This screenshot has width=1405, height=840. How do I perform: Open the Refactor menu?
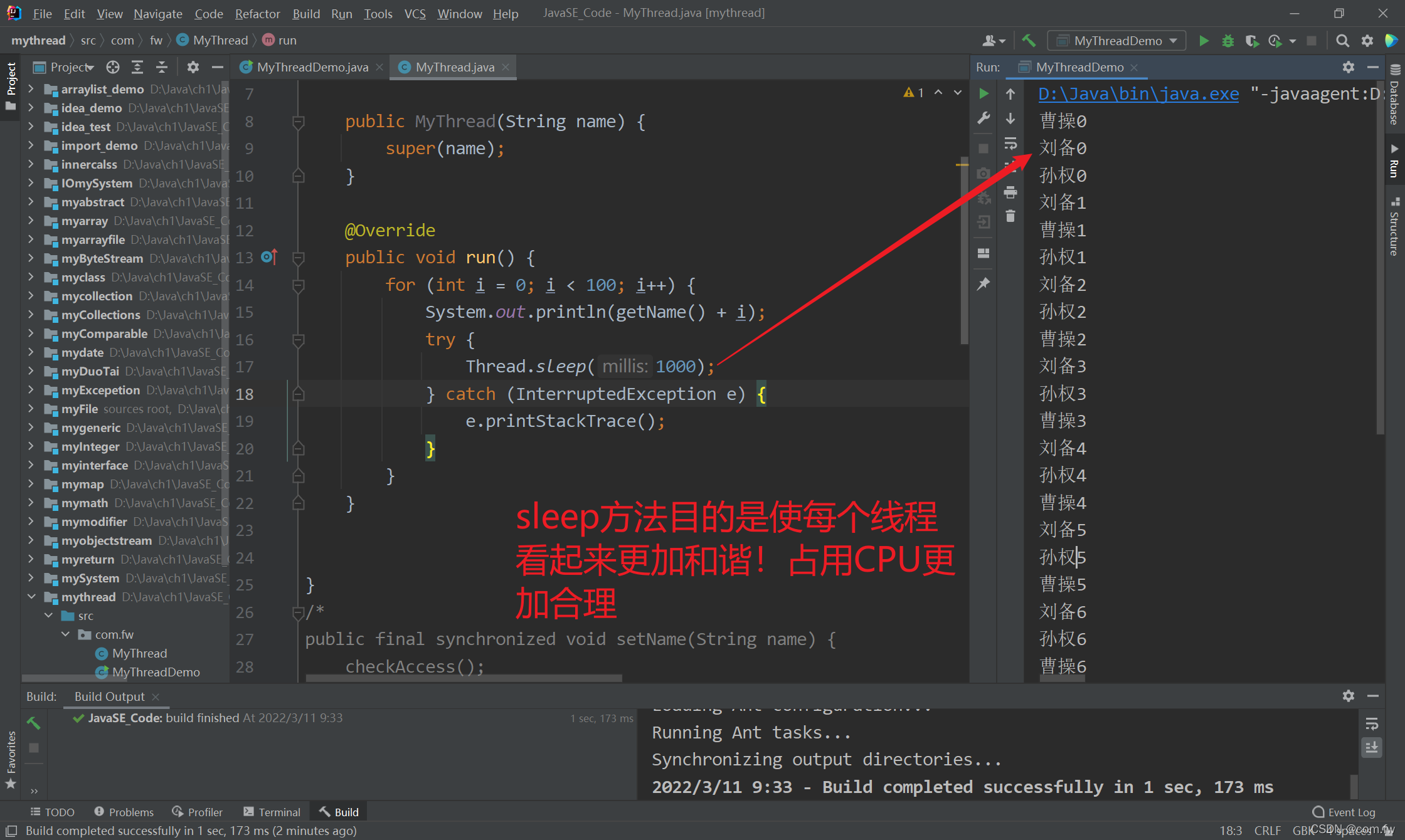pyautogui.click(x=257, y=13)
